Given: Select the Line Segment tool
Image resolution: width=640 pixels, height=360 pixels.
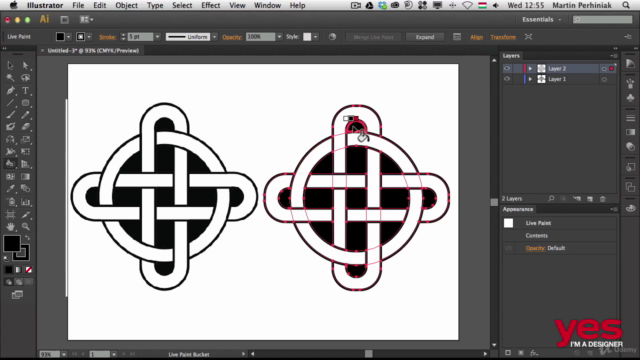Looking at the screenshot, I should (x=10, y=102).
